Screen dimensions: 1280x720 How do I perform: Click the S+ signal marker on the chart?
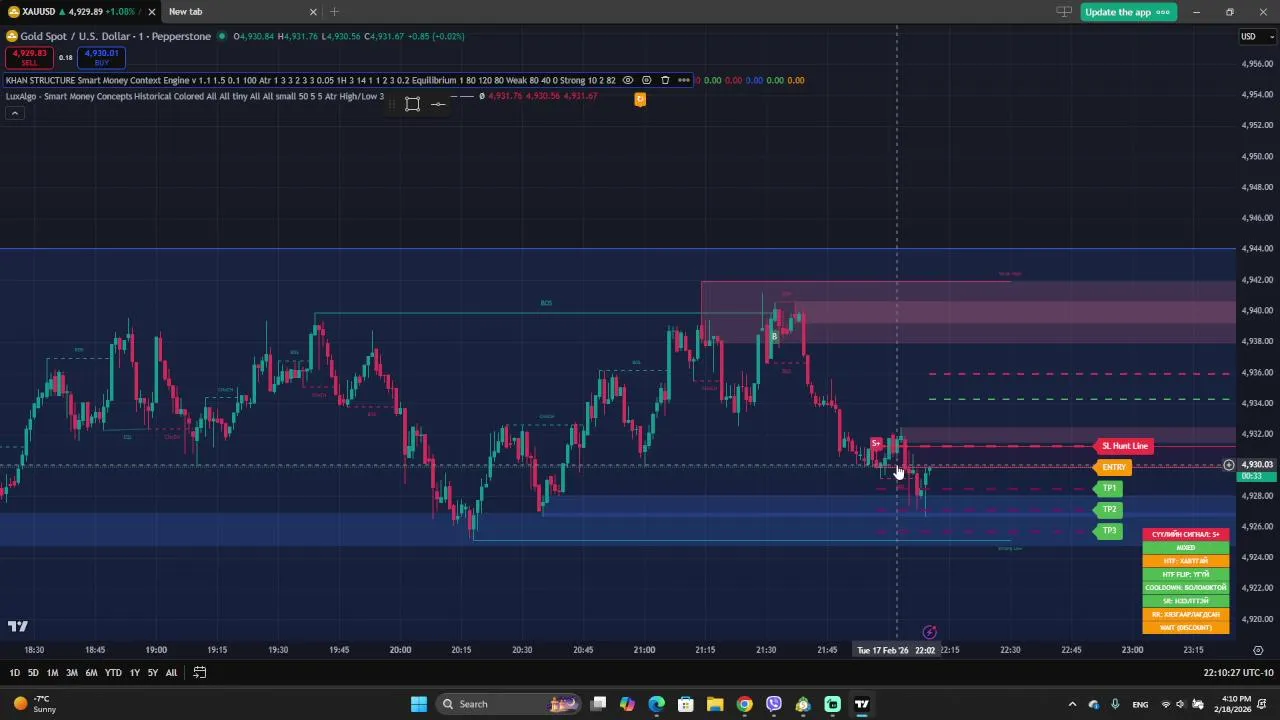876,443
